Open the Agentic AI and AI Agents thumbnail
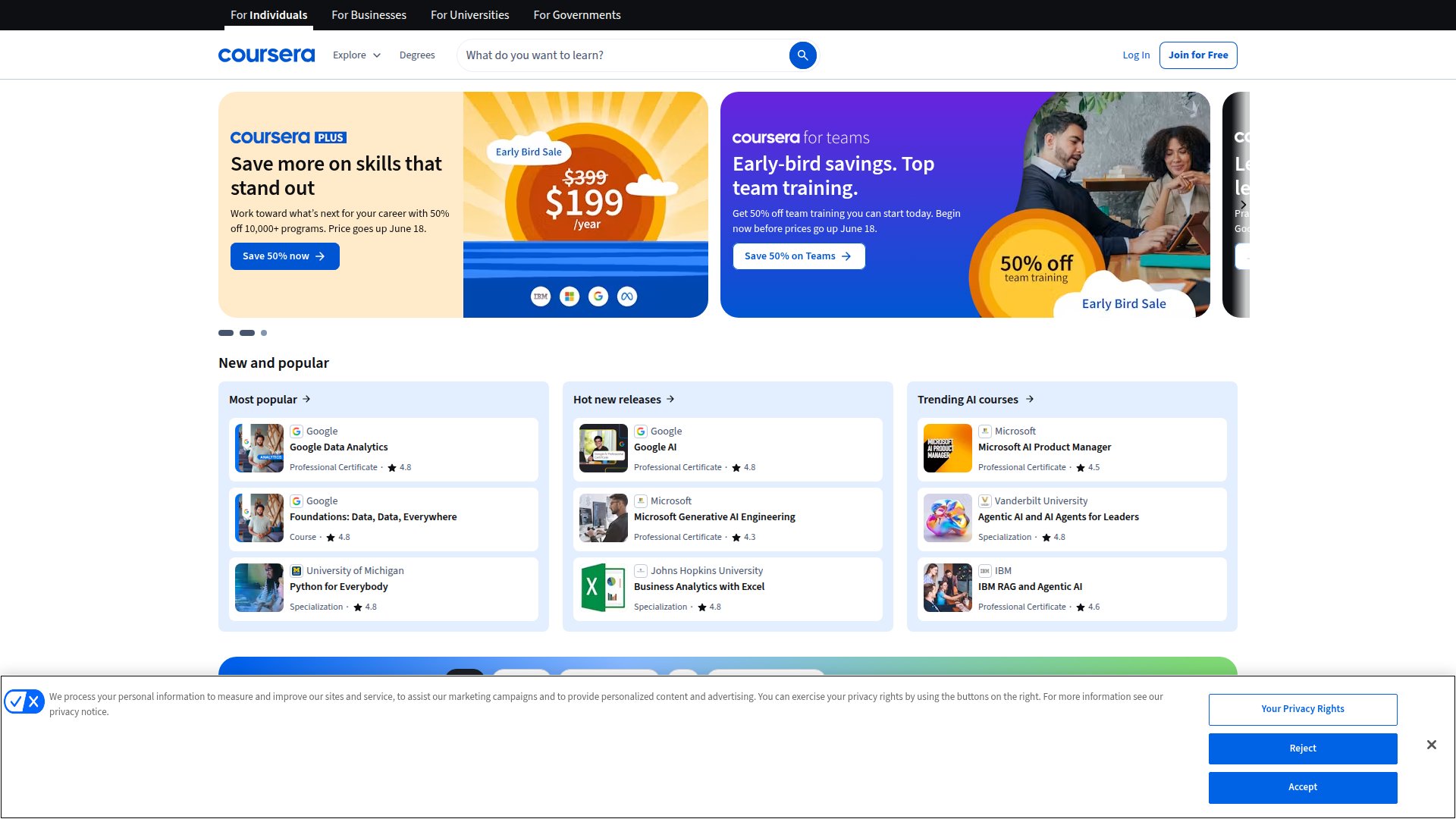 948,518
